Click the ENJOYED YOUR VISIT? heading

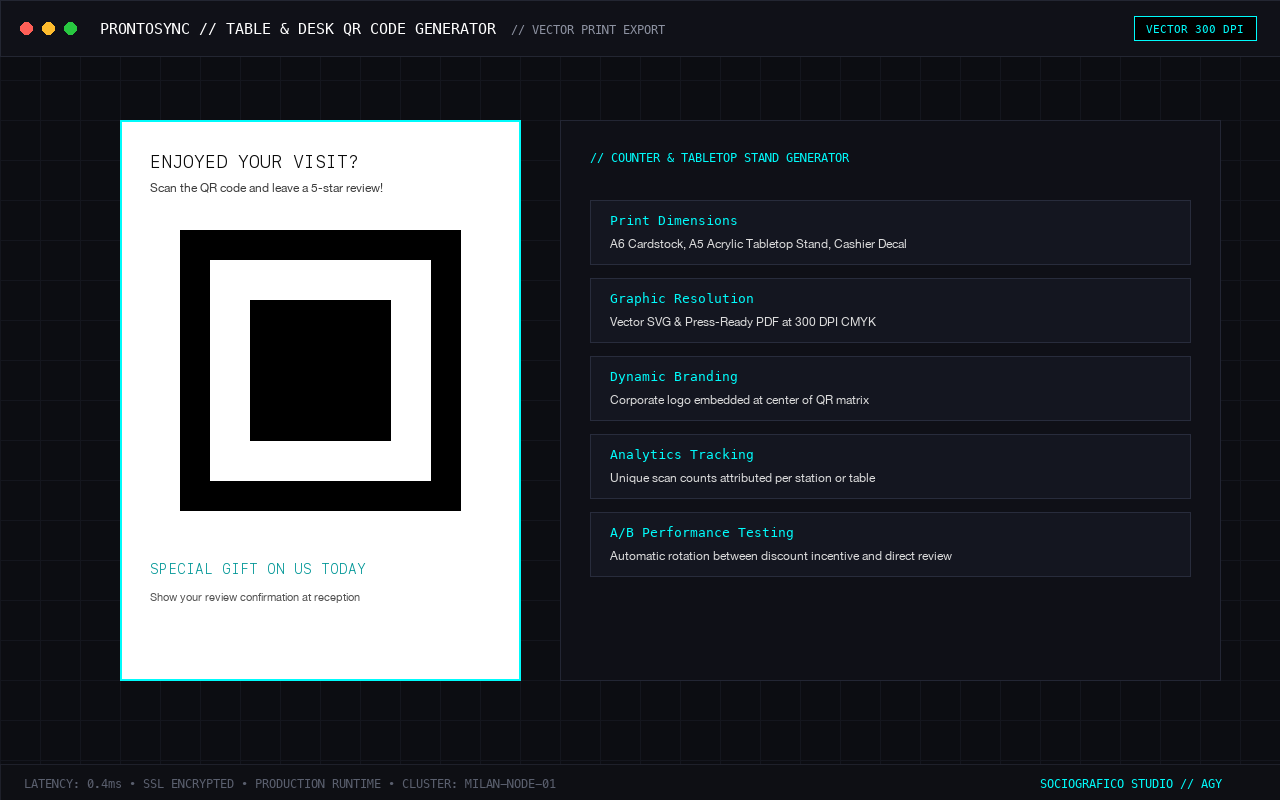(254, 162)
